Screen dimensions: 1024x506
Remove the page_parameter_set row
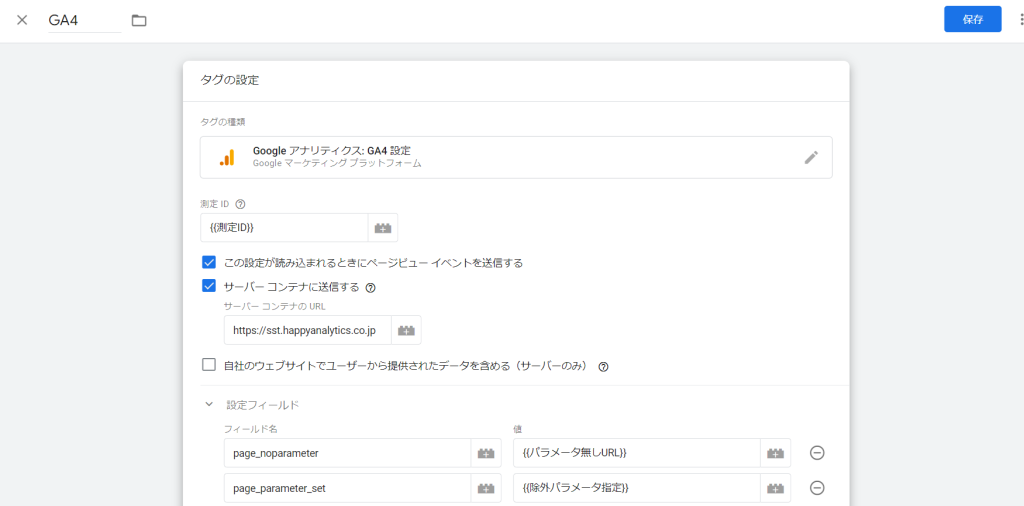pos(816,488)
